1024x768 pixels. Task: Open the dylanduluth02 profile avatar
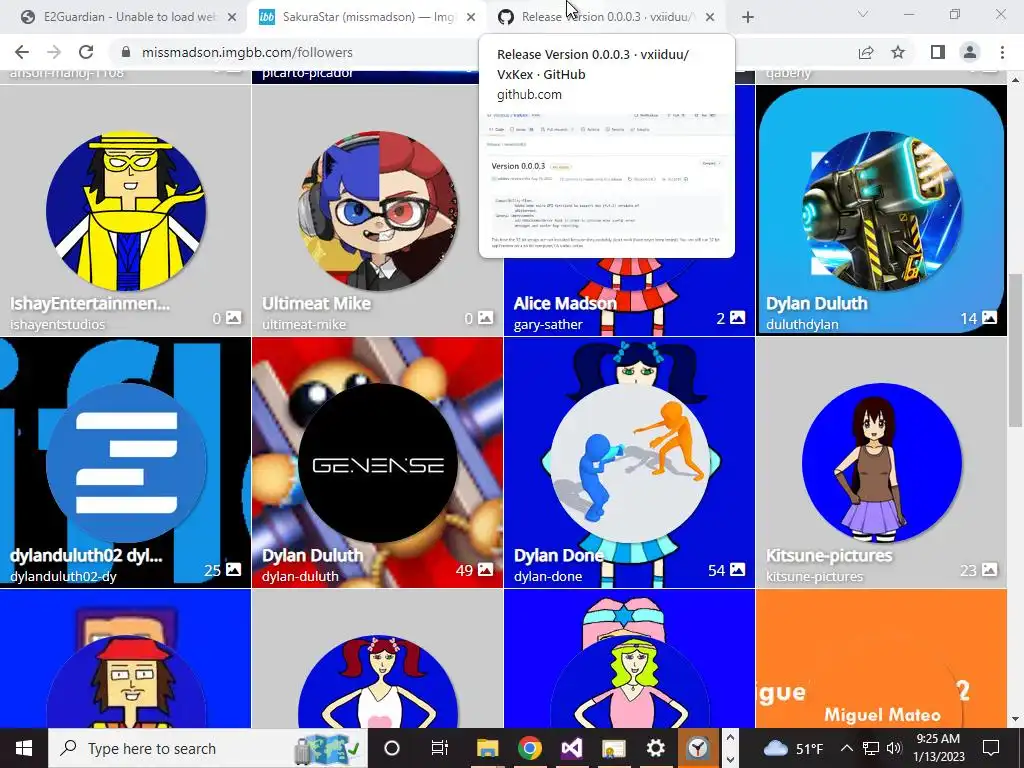[x=126, y=463]
